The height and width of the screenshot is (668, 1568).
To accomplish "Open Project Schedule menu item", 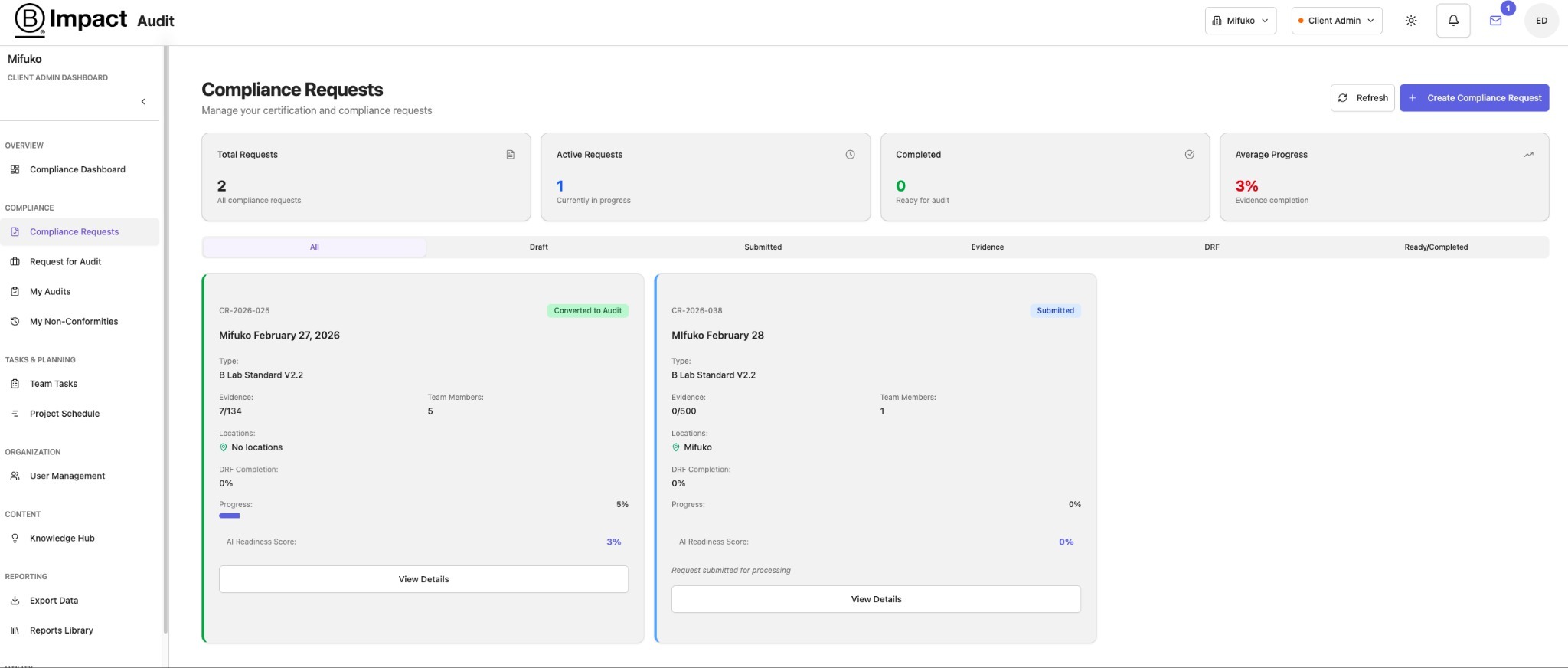I will pyautogui.click(x=80, y=413).
